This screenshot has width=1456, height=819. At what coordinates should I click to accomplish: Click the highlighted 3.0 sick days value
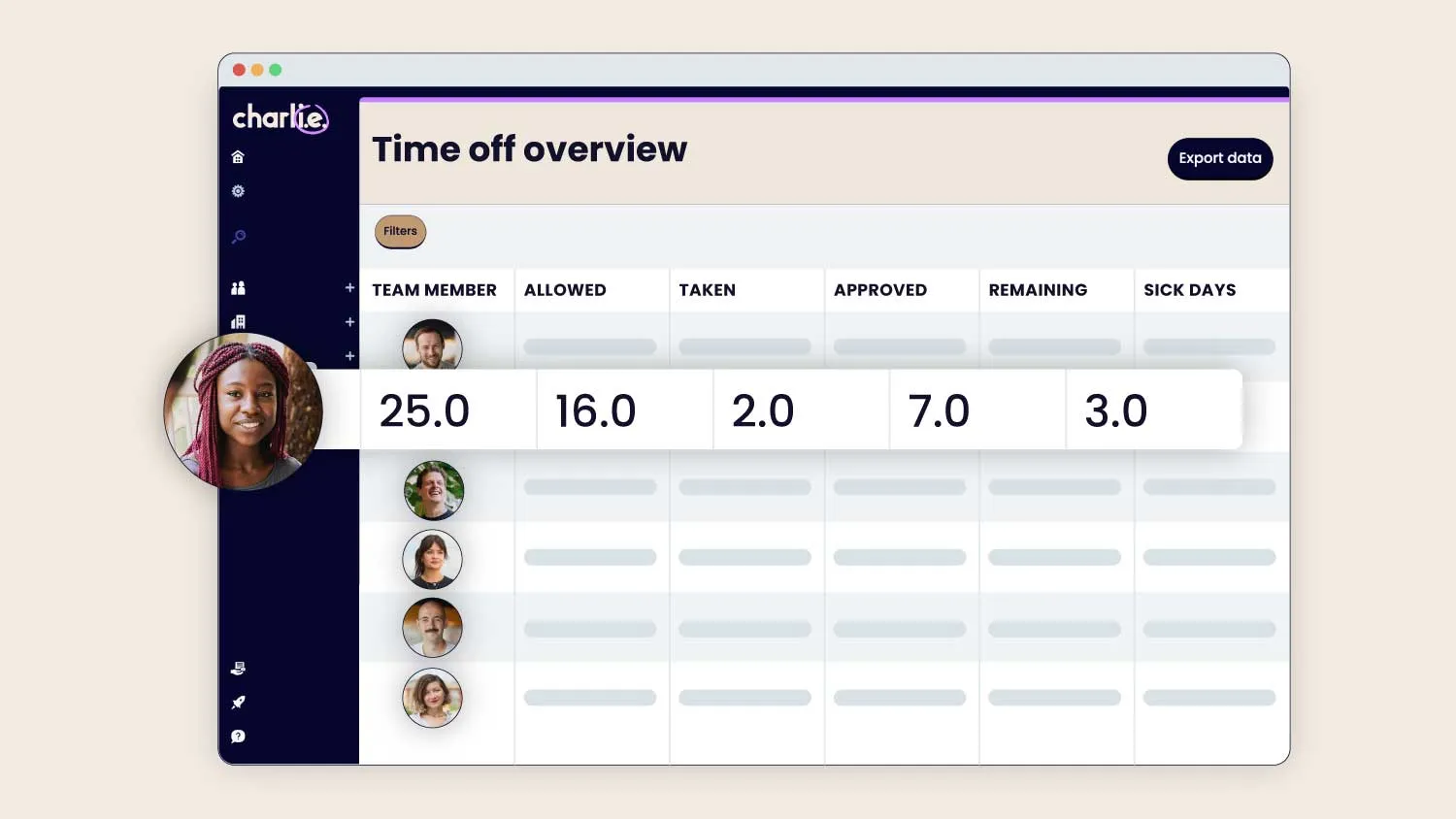tap(1115, 411)
